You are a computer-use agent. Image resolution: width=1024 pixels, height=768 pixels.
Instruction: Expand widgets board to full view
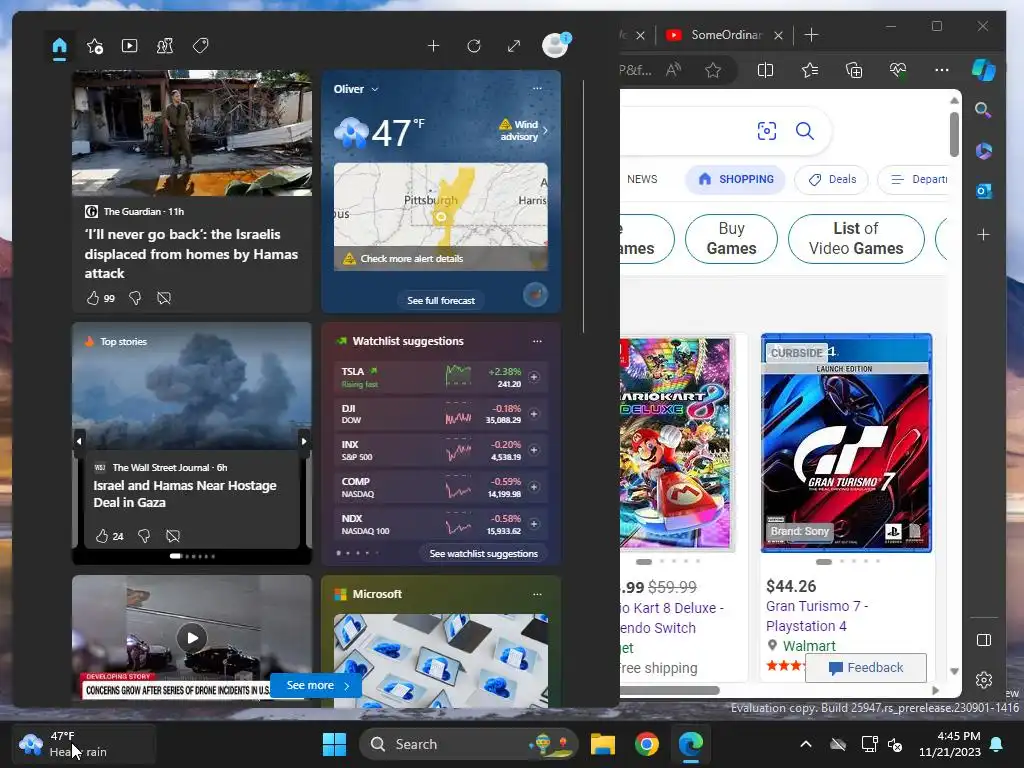tap(514, 46)
